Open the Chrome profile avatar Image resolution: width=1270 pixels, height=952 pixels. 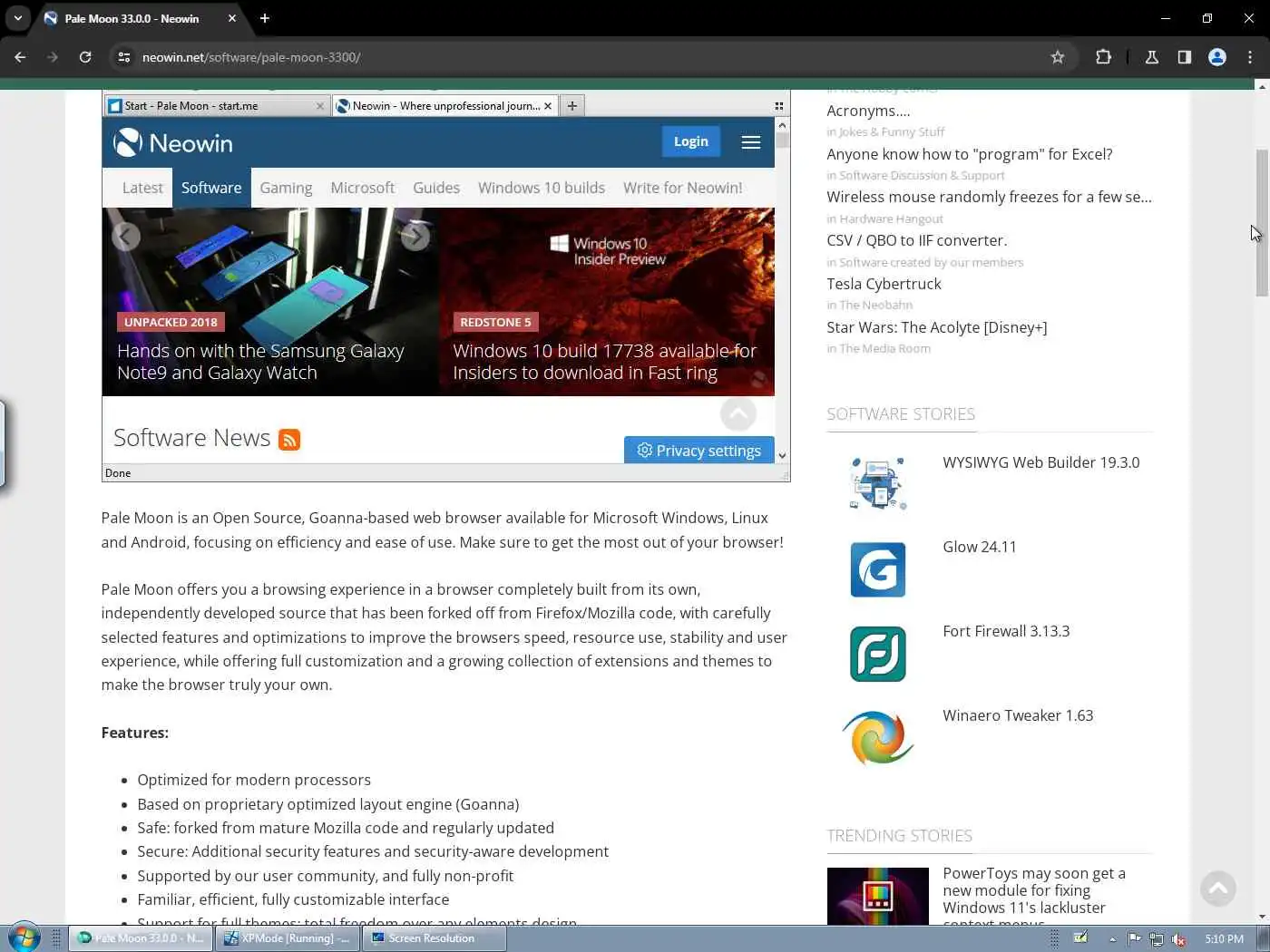click(1217, 57)
